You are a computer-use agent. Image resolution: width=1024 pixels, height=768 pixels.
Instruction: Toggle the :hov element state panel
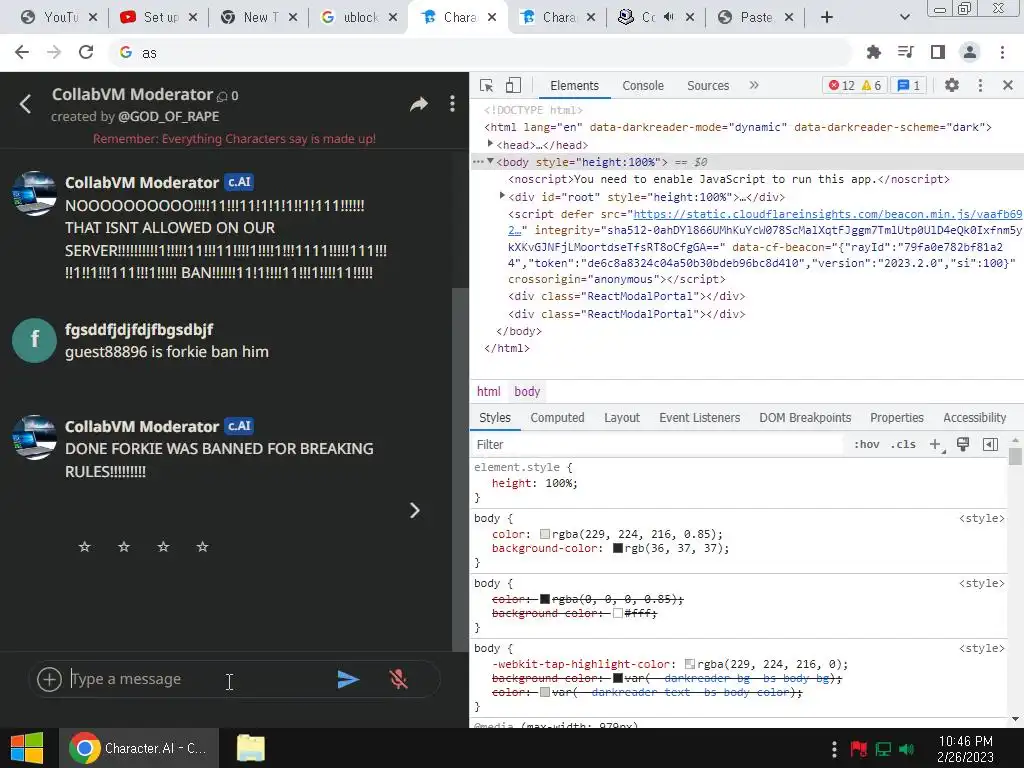coord(867,445)
